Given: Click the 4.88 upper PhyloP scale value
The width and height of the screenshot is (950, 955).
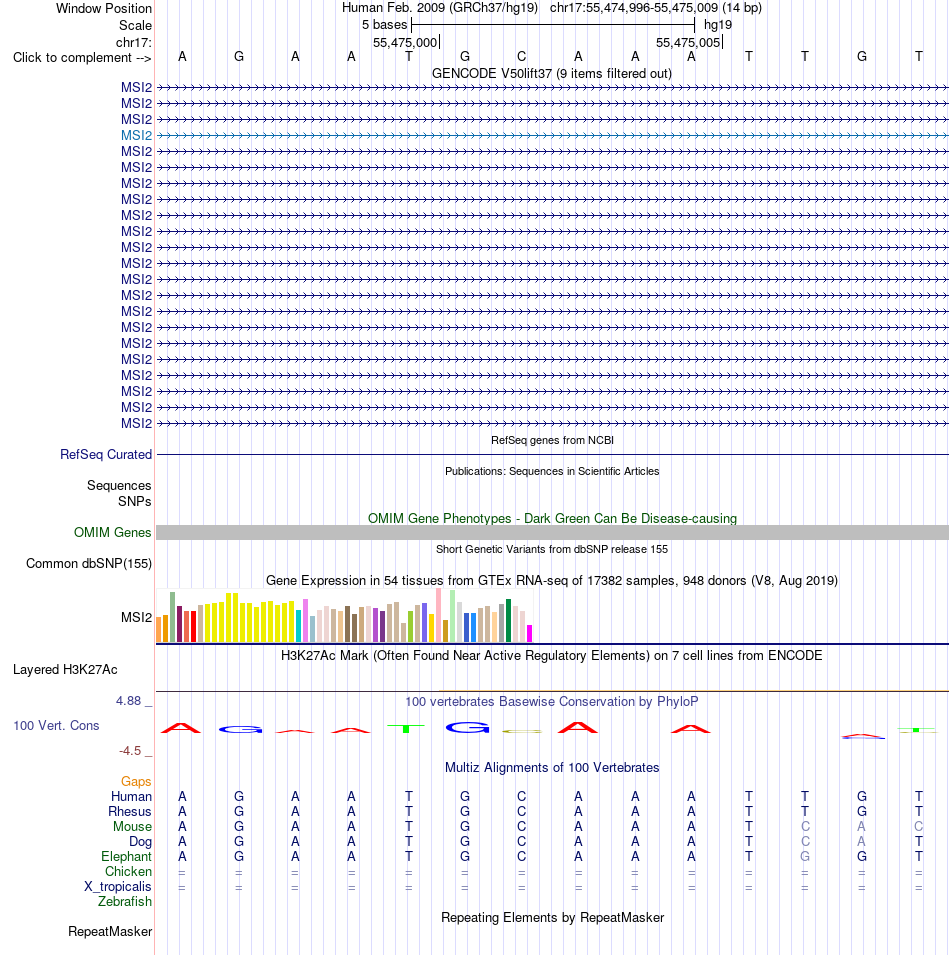Looking at the screenshot, I should click(128, 701).
